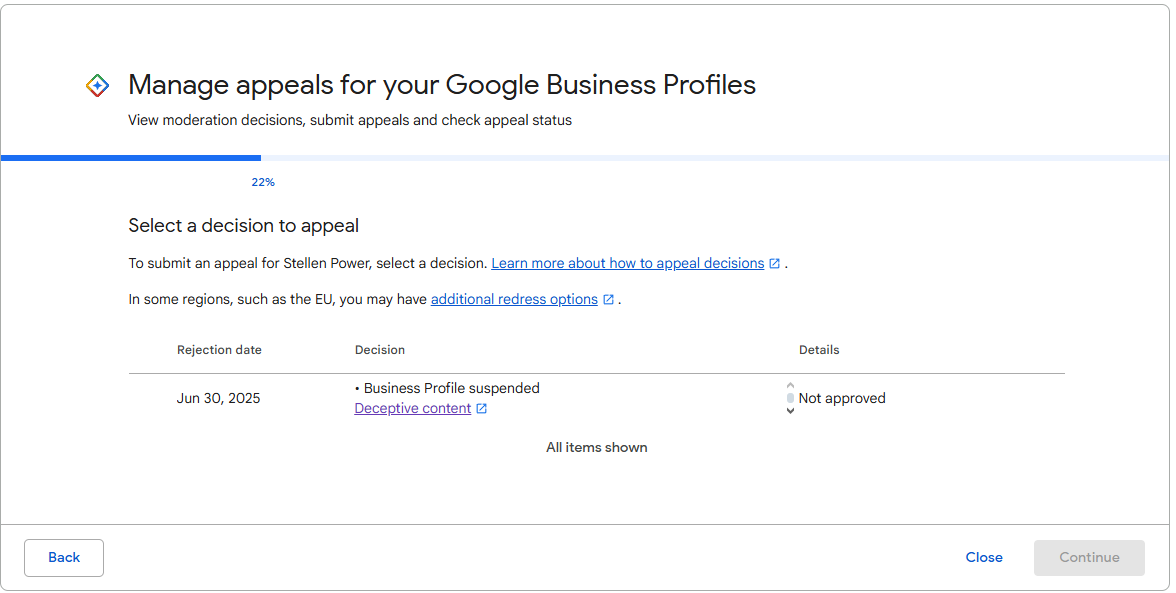Click the Rejection date column header
Viewport: 1176px width, 593px height.
[219, 350]
